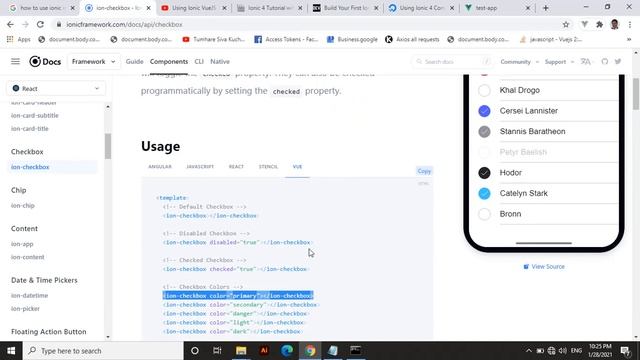This screenshot has height=360, width=640.
Task: Open Windows Start menu
Action: click(11, 351)
